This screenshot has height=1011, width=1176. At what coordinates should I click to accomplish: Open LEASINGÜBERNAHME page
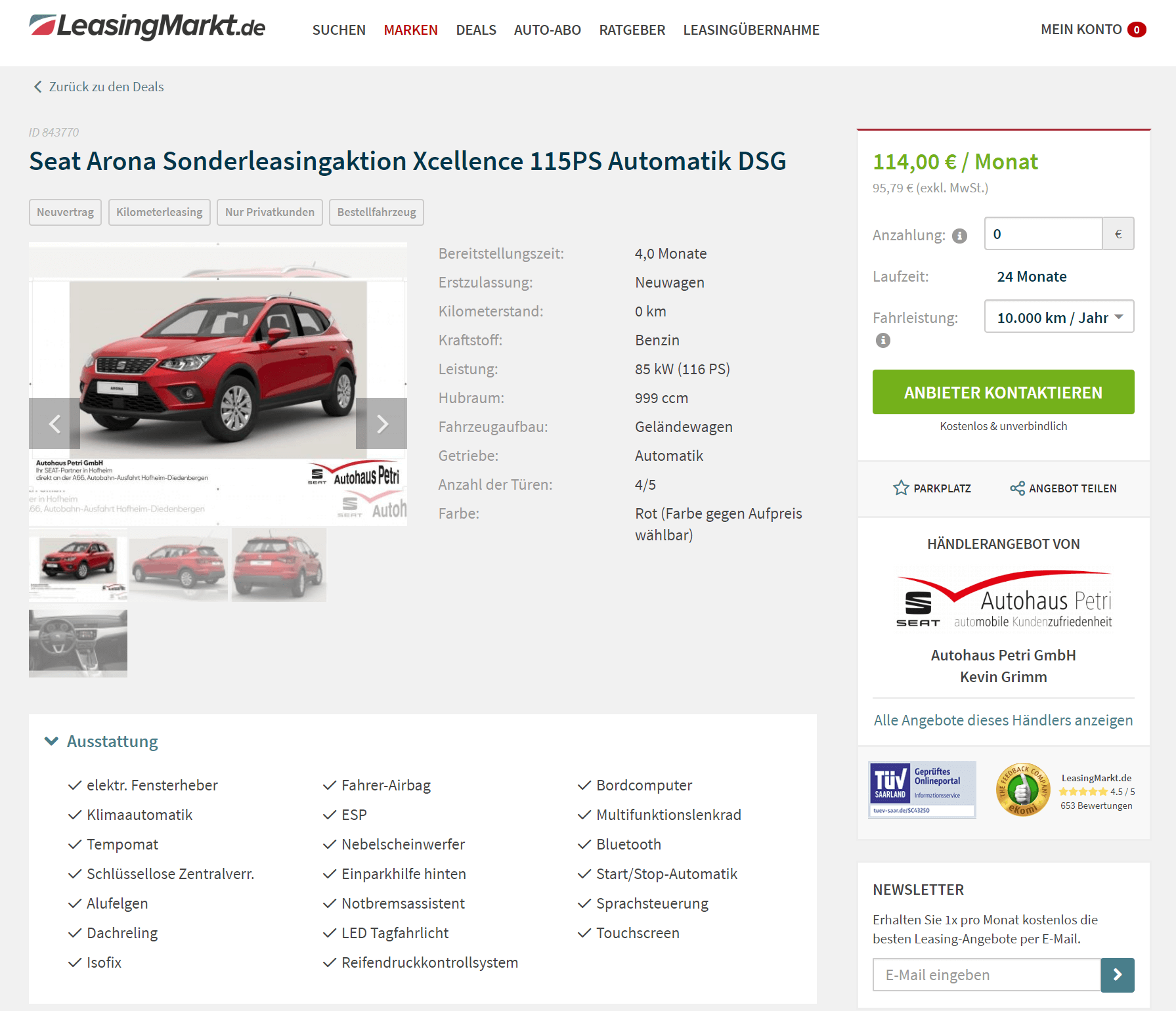click(x=751, y=30)
